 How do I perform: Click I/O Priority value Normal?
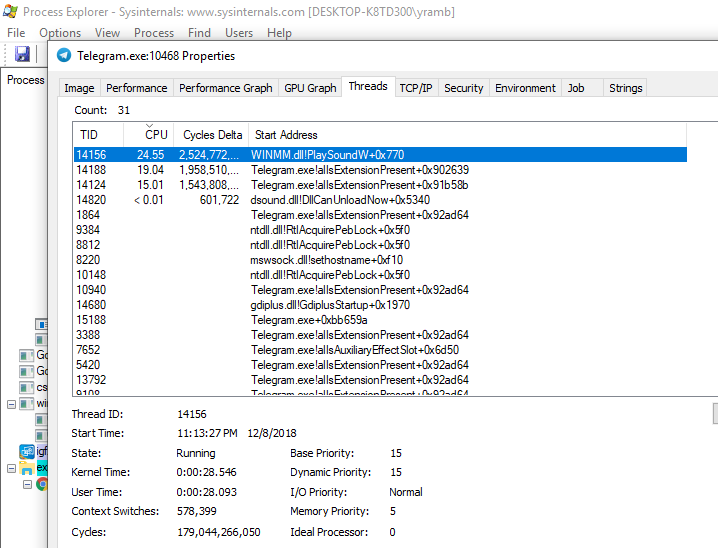coord(406,492)
